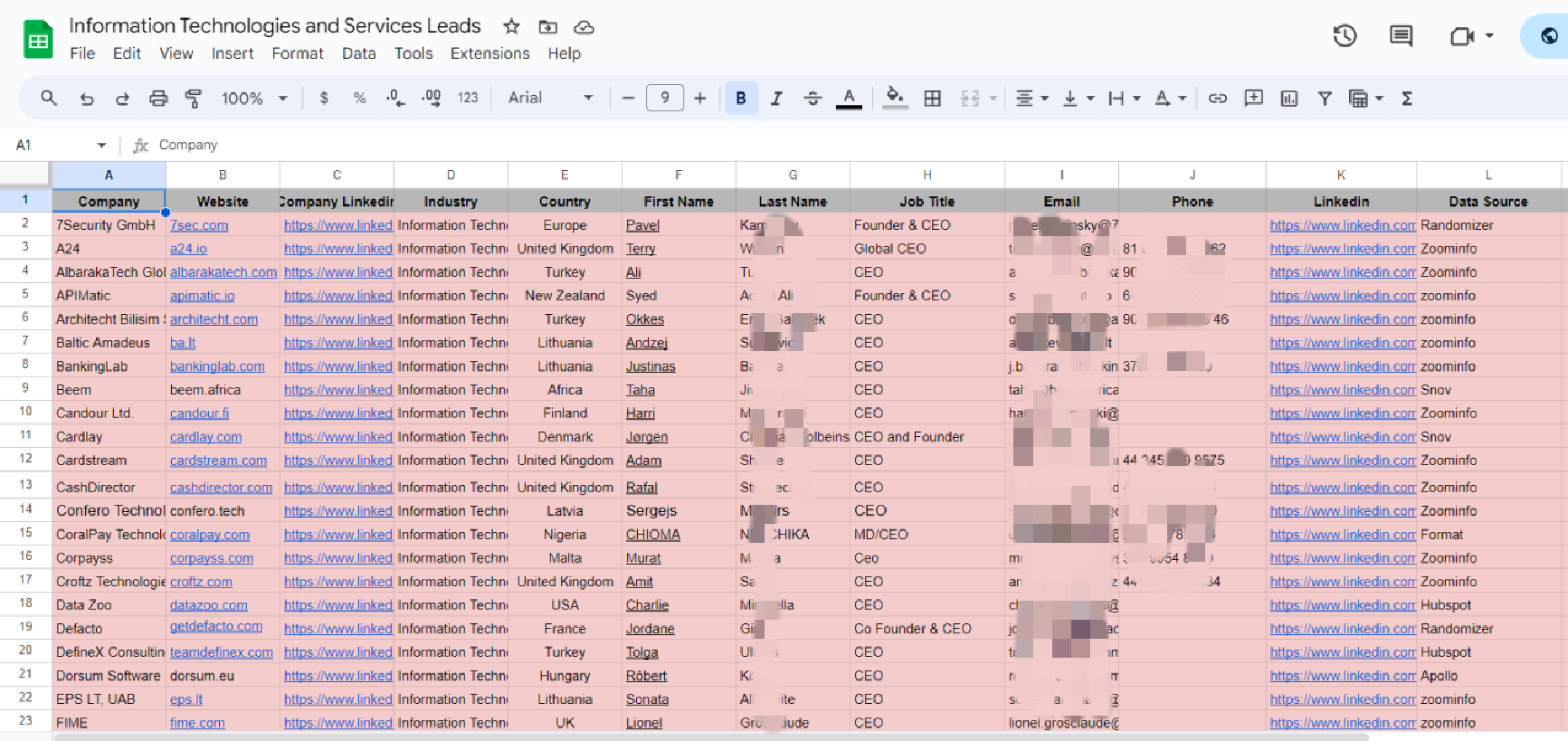Open the name box dropdown arrow
Screen dimensions: 1568x741
point(101,145)
